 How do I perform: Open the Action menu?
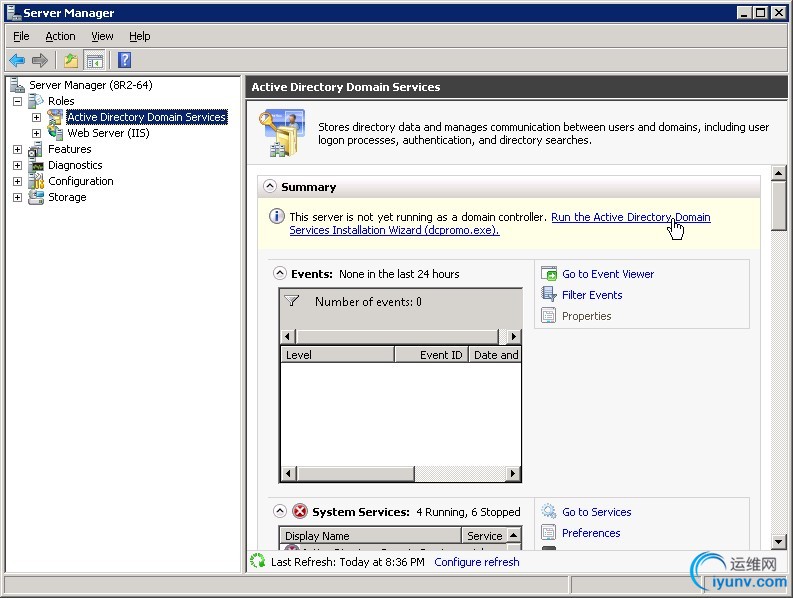[60, 36]
